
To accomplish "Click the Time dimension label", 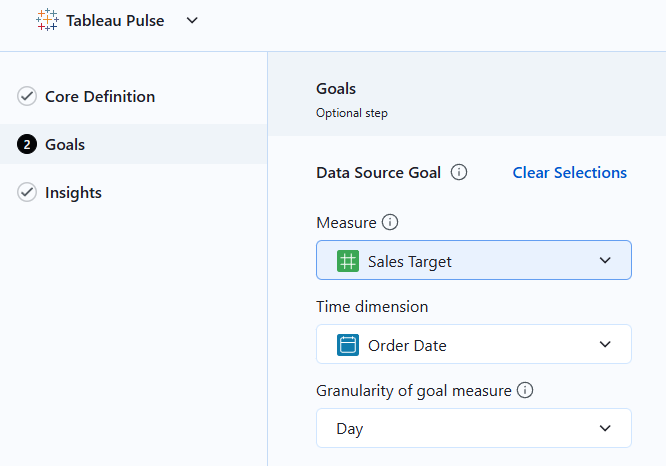I will (372, 307).
